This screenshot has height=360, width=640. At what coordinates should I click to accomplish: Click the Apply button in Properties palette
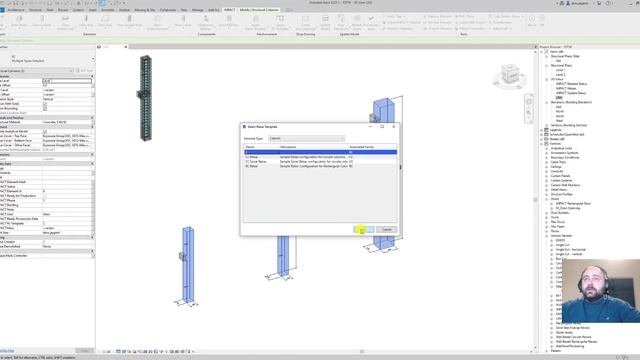(84, 351)
